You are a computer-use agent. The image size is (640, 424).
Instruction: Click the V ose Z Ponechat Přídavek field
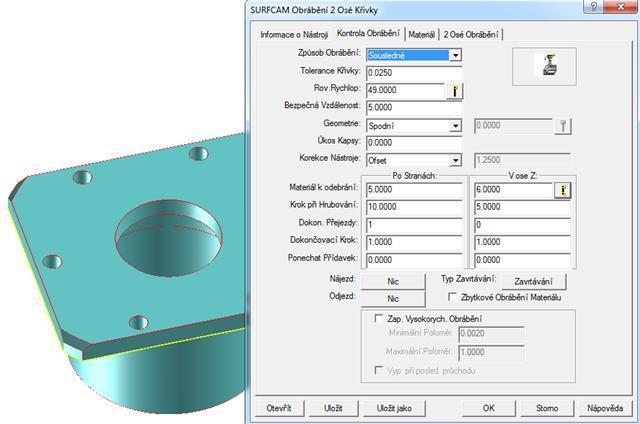pyautogui.click(x=522, y=260)
